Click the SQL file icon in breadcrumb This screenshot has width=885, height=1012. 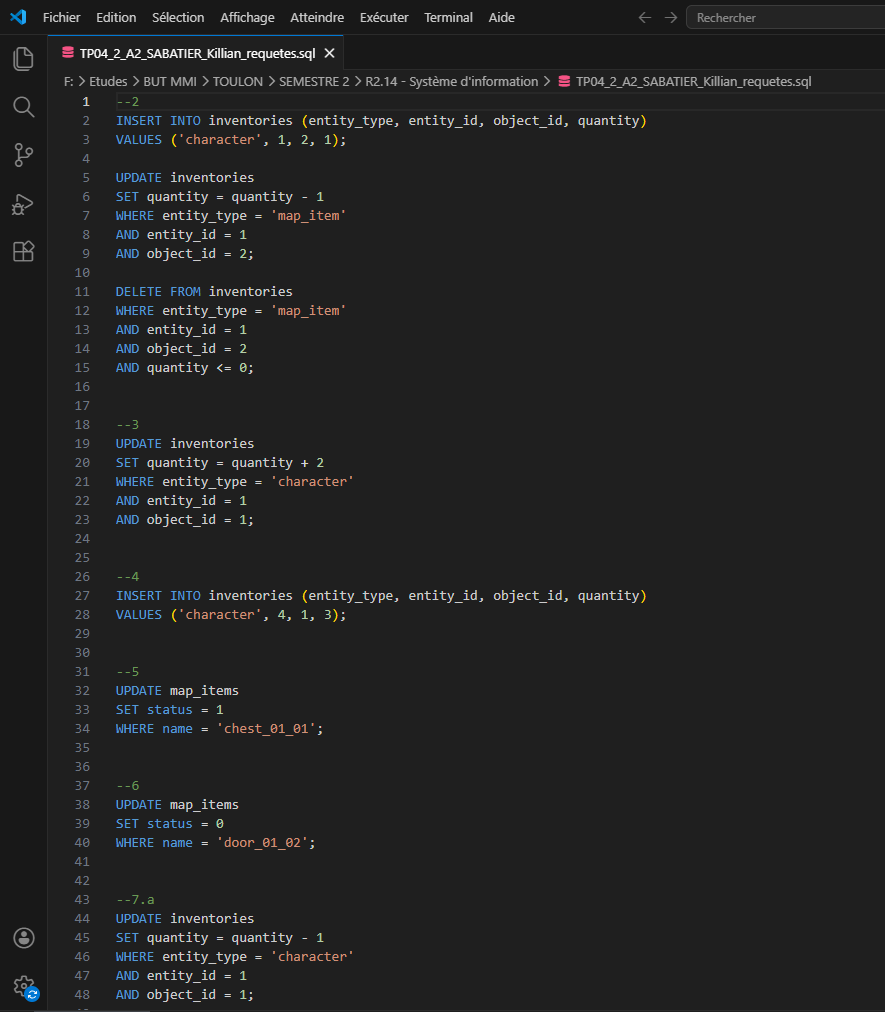pos(564,81)
